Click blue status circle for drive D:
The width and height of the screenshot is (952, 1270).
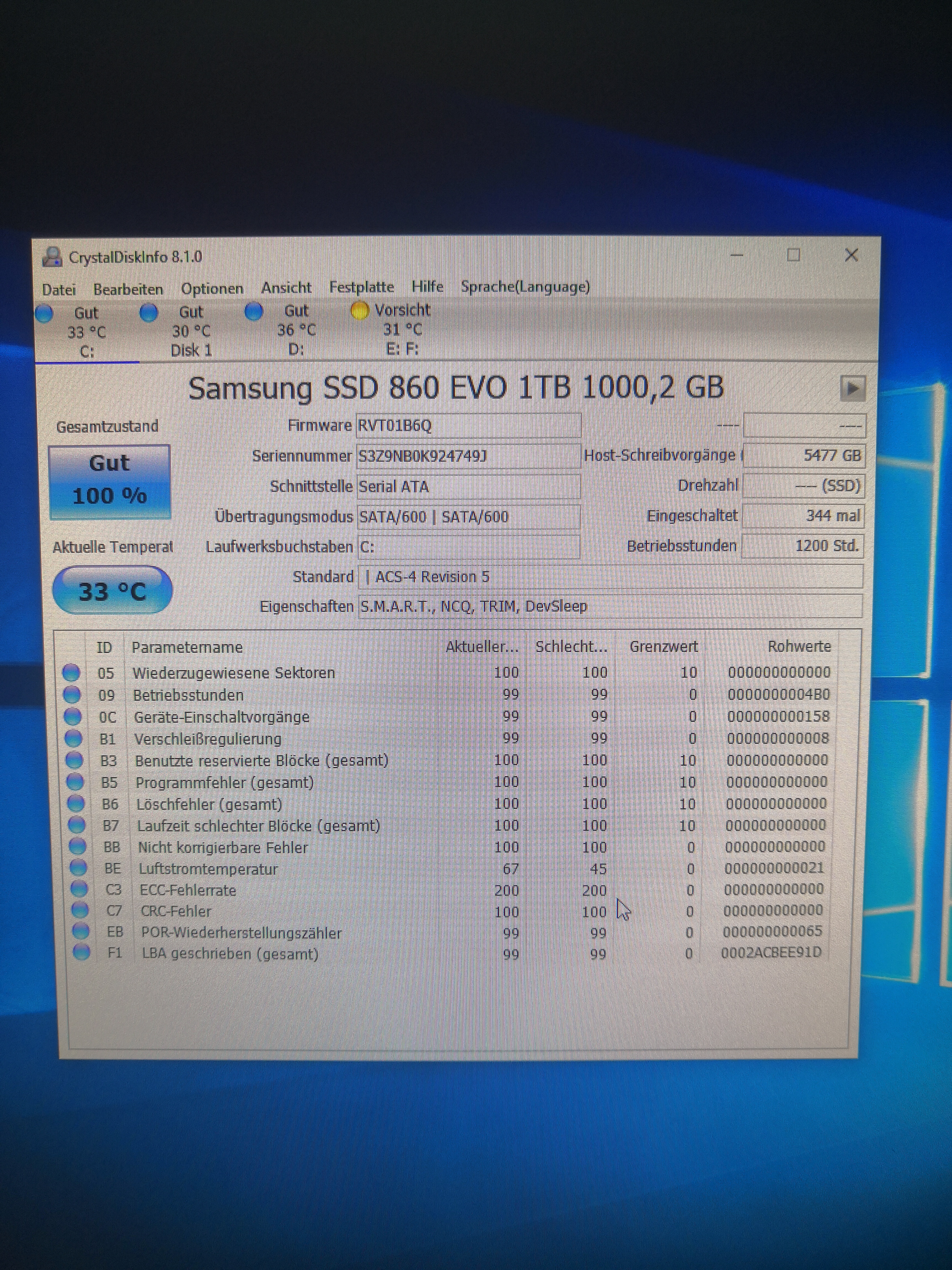tap(254, 312)
